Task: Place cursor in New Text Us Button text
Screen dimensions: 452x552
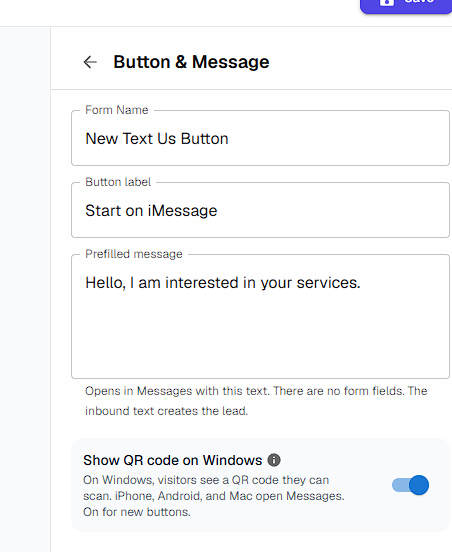Action: (157, 138)
